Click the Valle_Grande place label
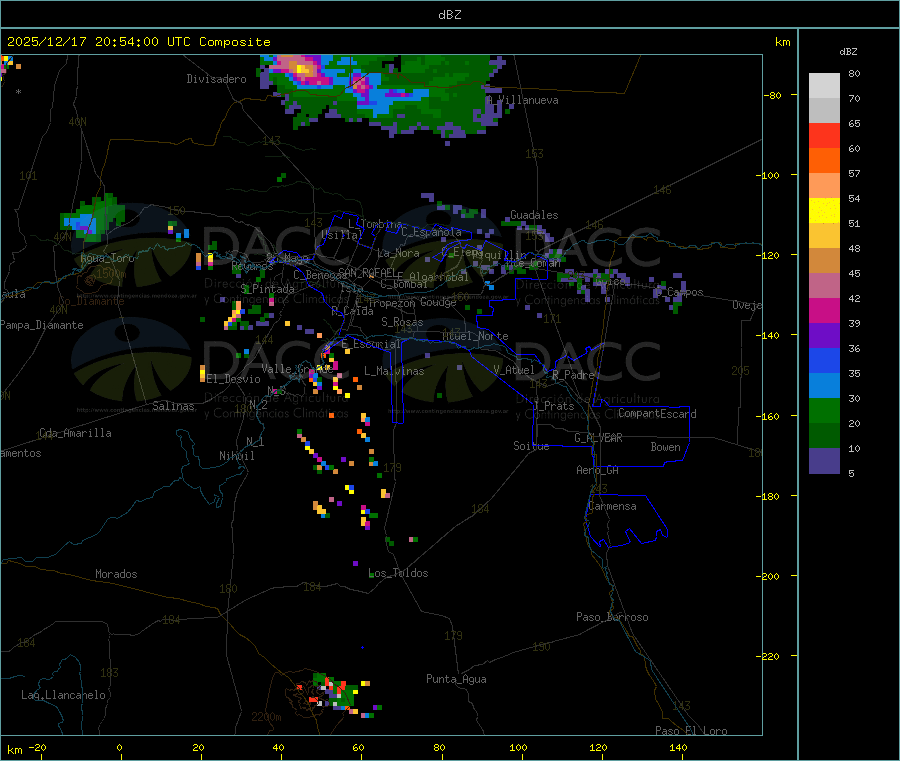900x761 pixels. (x=297, y=369)
